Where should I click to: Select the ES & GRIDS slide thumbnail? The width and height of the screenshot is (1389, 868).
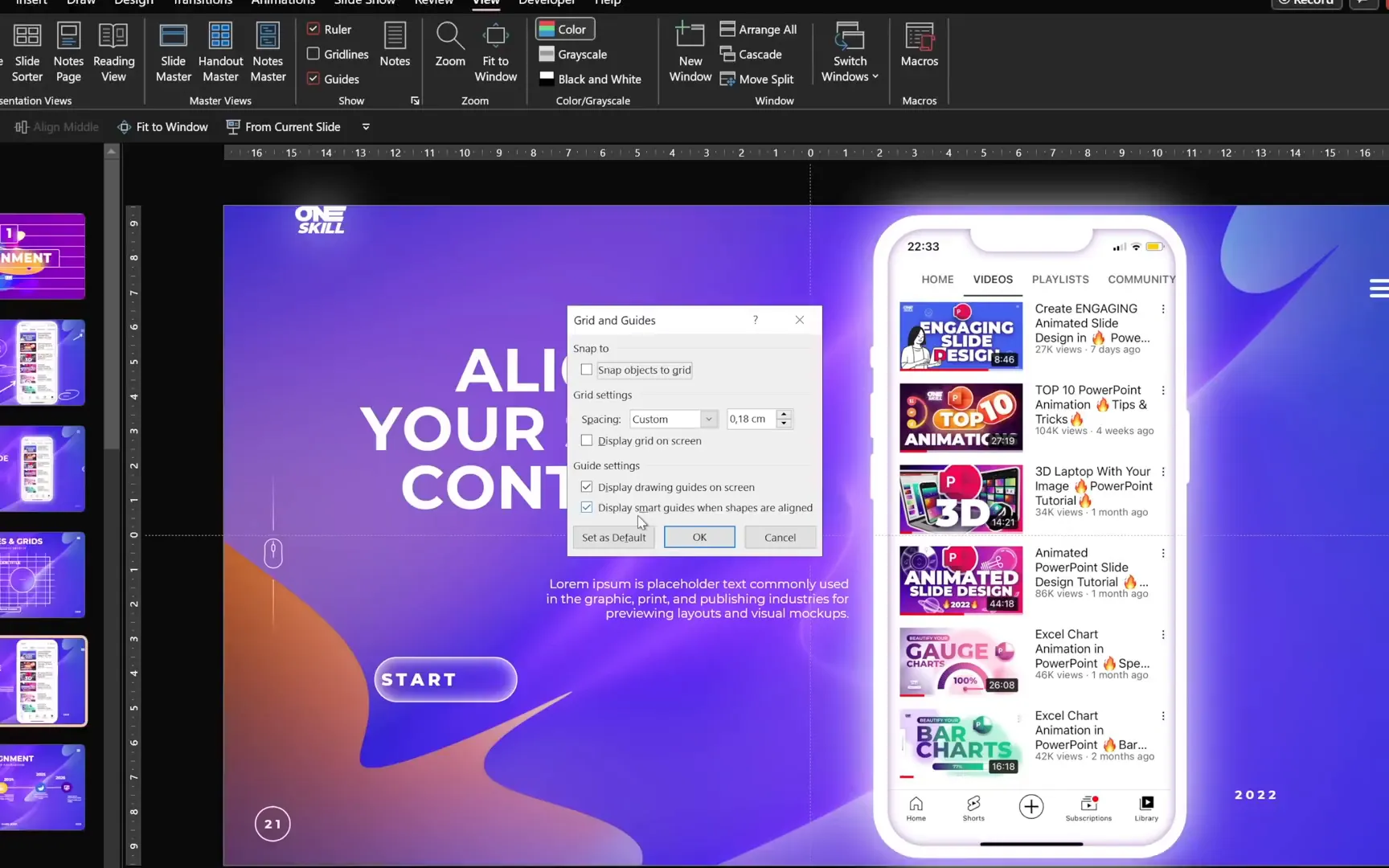[43, 575]
